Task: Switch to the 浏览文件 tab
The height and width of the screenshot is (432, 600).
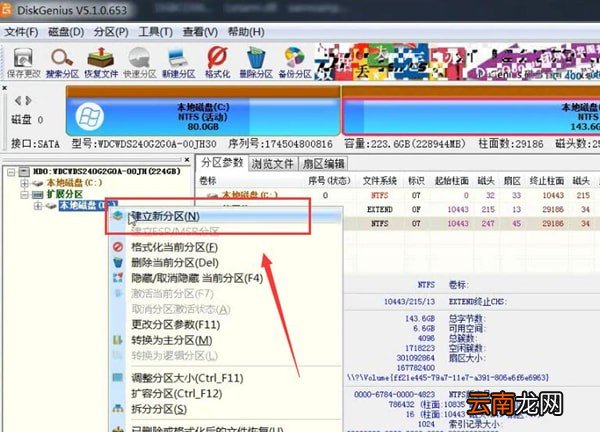Action: 272,164
